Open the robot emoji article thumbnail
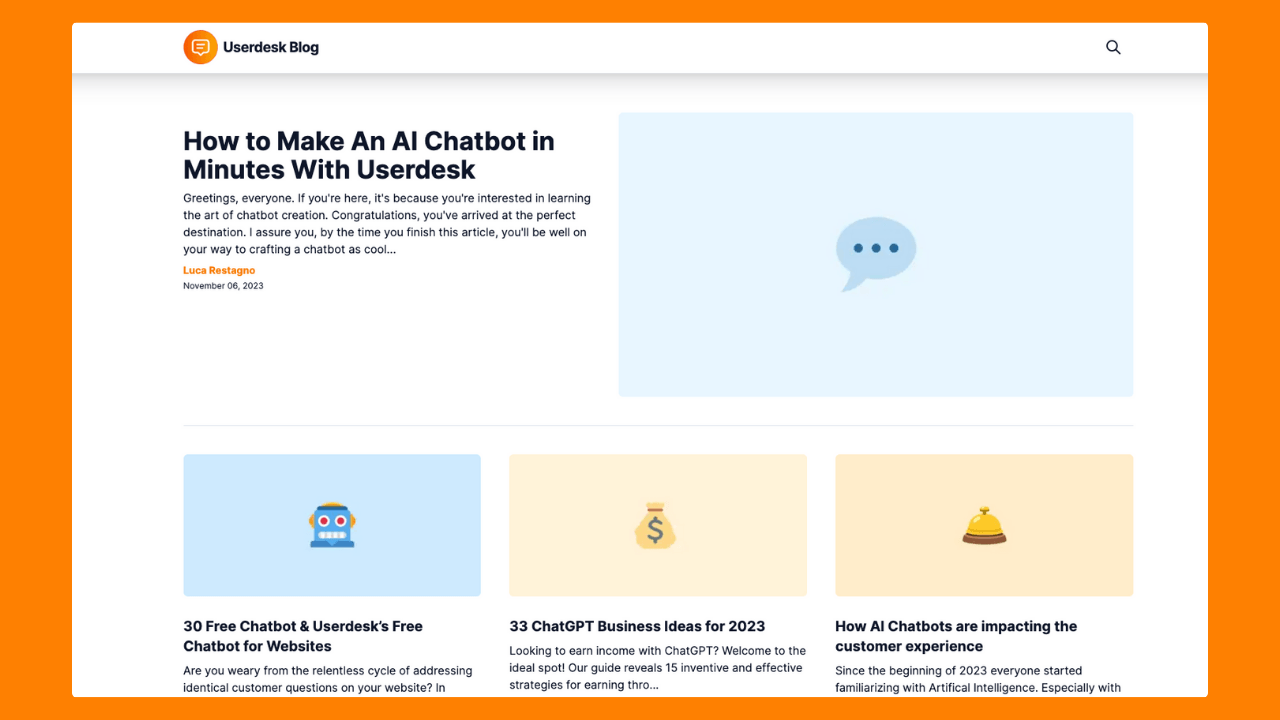 coord(332,525)
